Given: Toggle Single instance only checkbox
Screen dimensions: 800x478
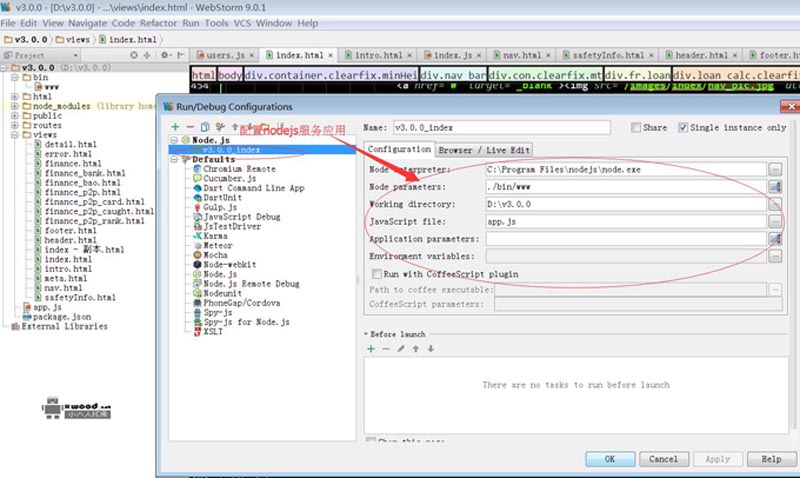Looking at the screenshot, I should (683, 128).
